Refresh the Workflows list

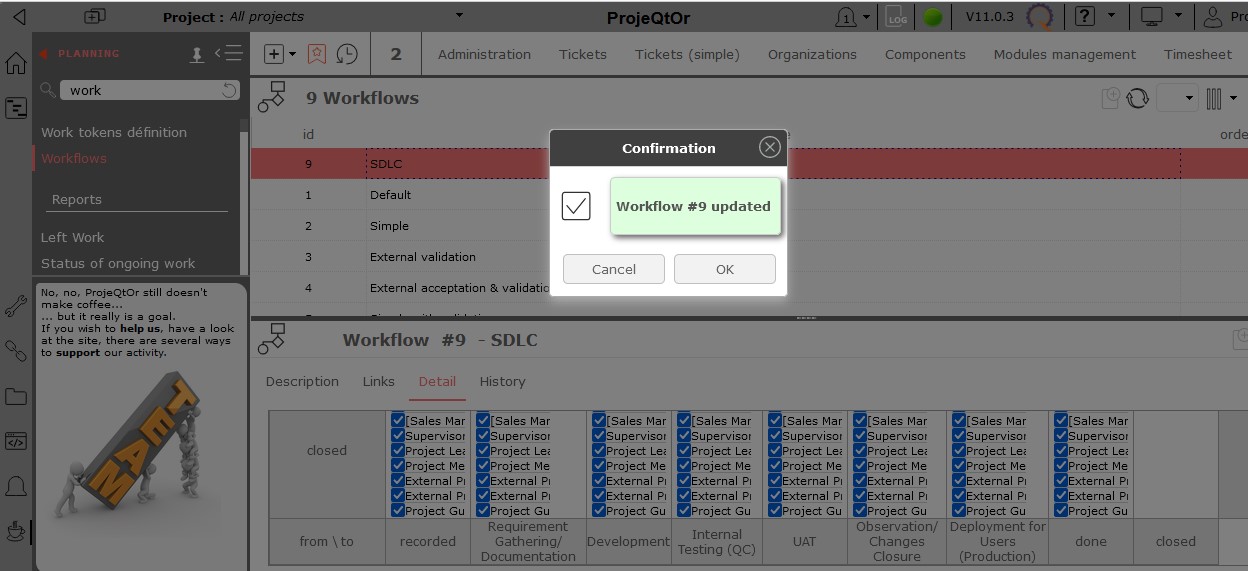point(1137,98)
